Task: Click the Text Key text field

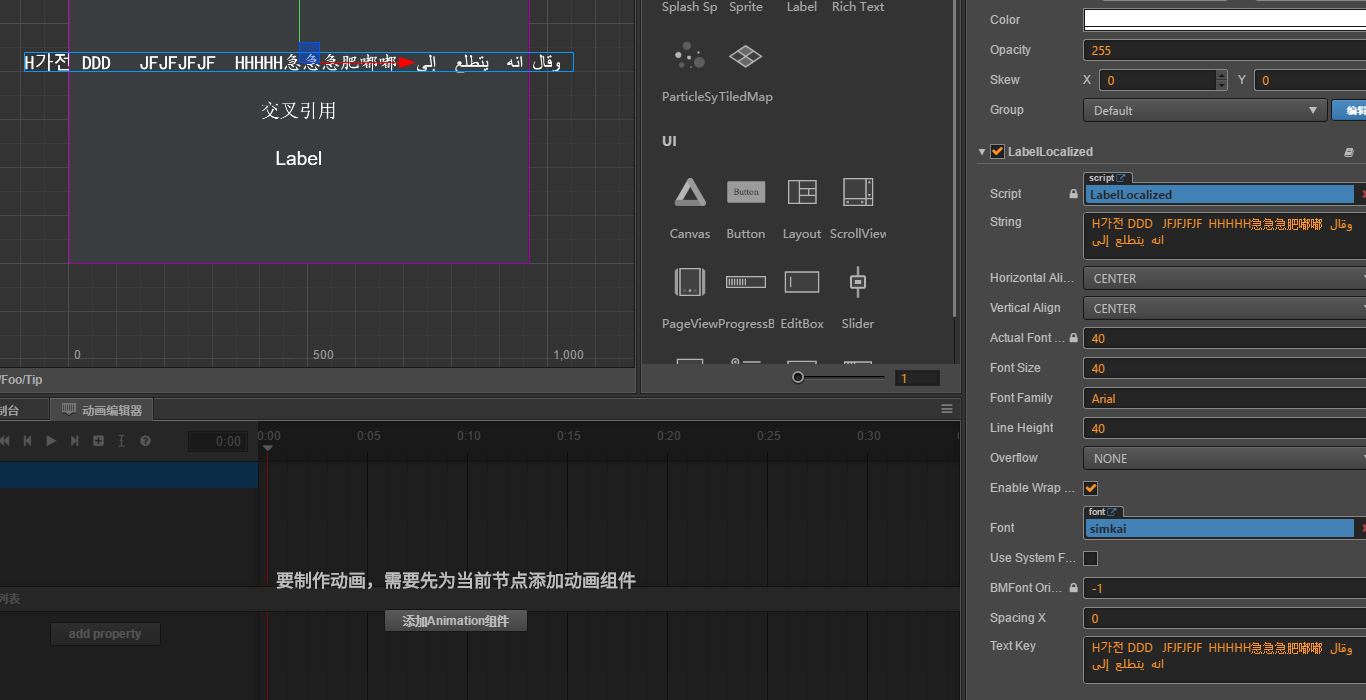Action: [x=1224, y=660]
